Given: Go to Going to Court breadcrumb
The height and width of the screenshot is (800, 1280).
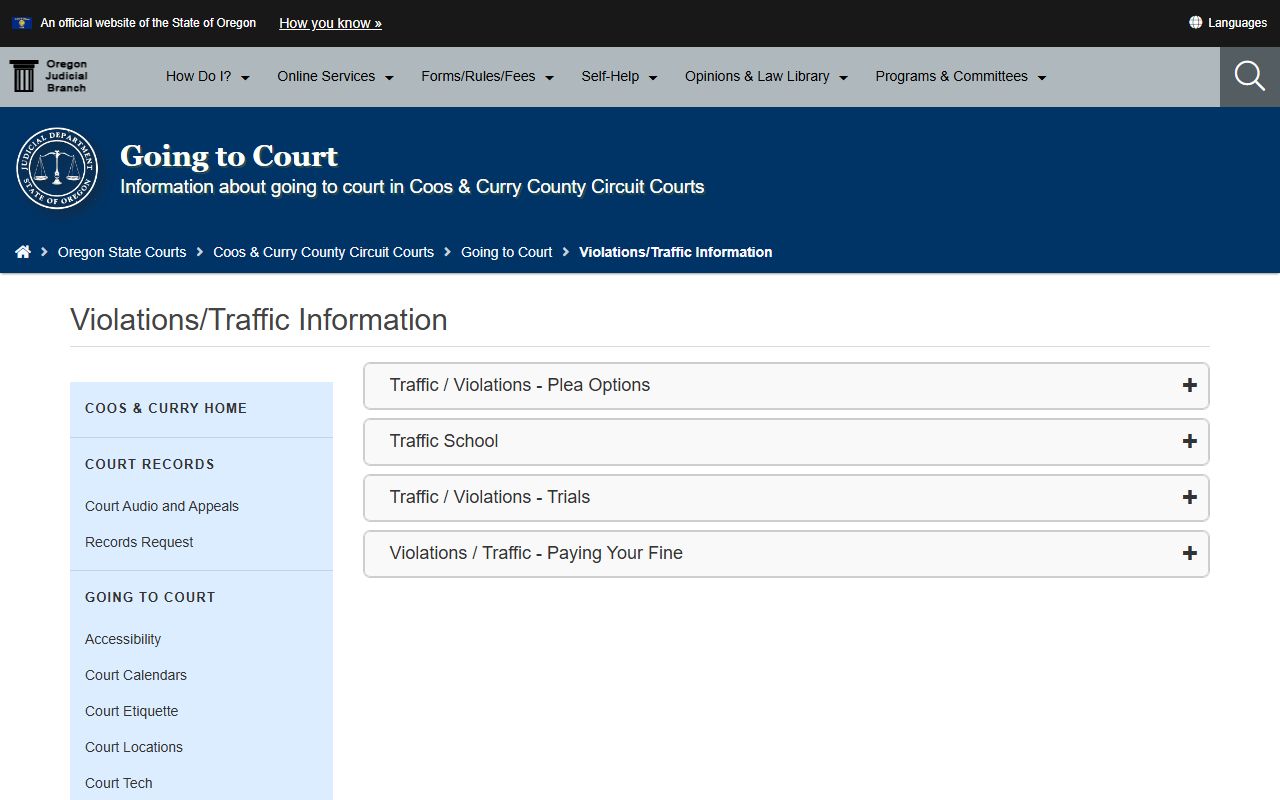Looking at the screenshot, I should [x=506, y=252].
